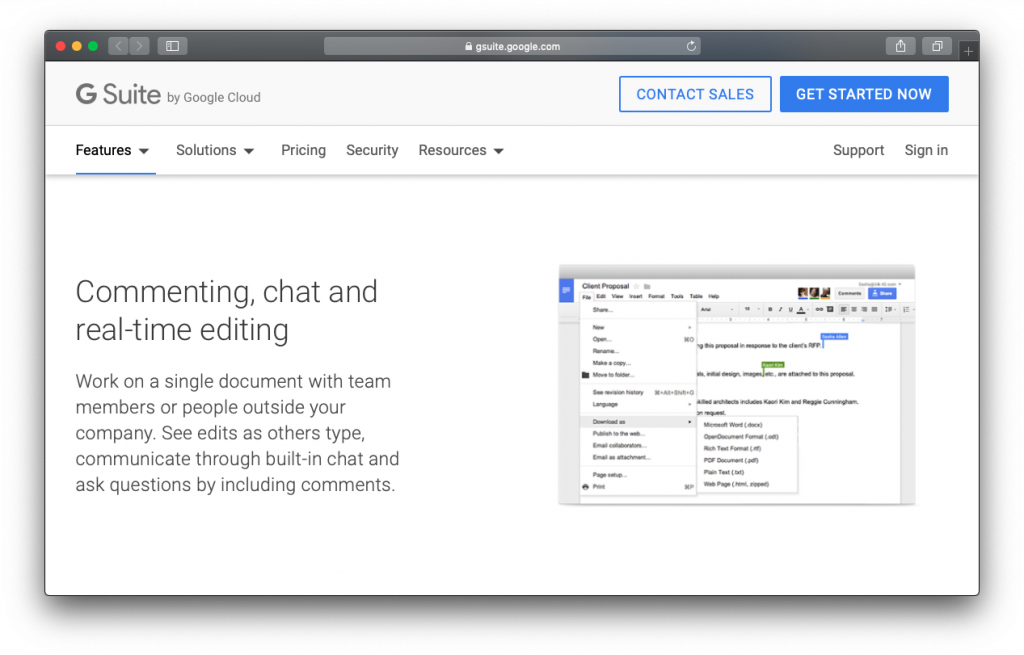Show all tabs overview icon
Image resolution: width=1024 pixels, height=655 pixels.
pos(937,46)
